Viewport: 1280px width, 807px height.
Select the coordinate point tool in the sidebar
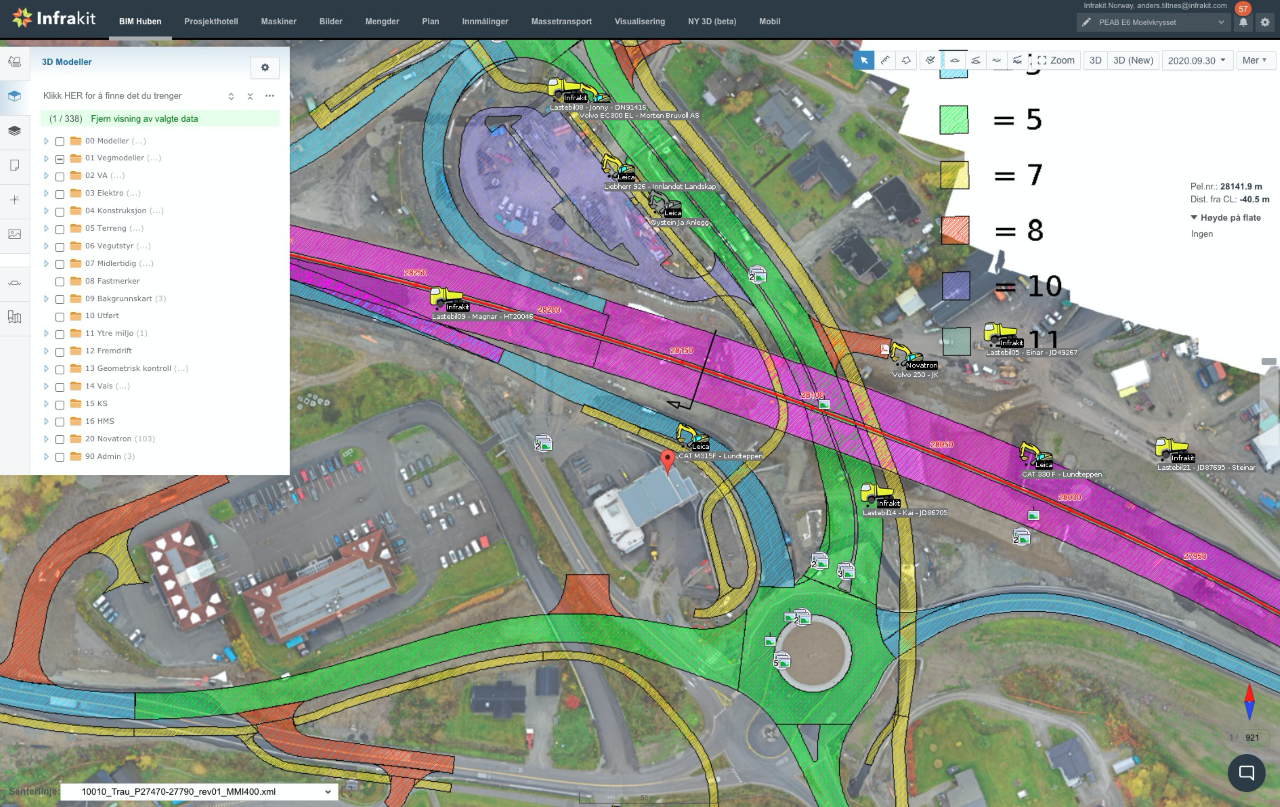coord(14,199)
